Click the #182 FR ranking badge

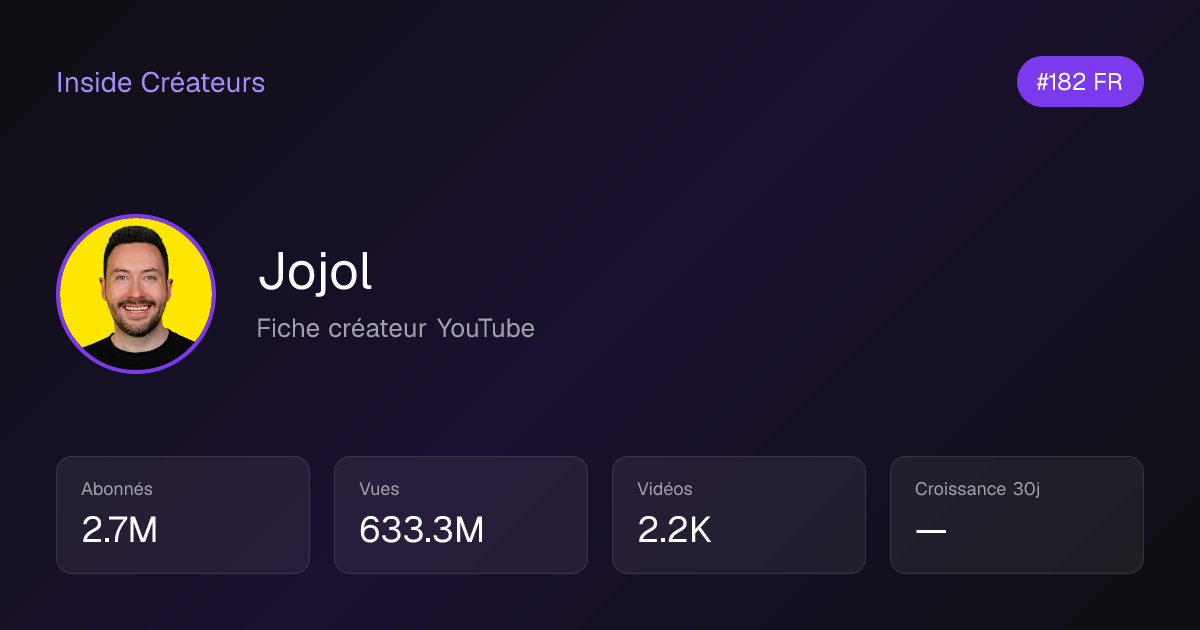[x=1080, y=82]
